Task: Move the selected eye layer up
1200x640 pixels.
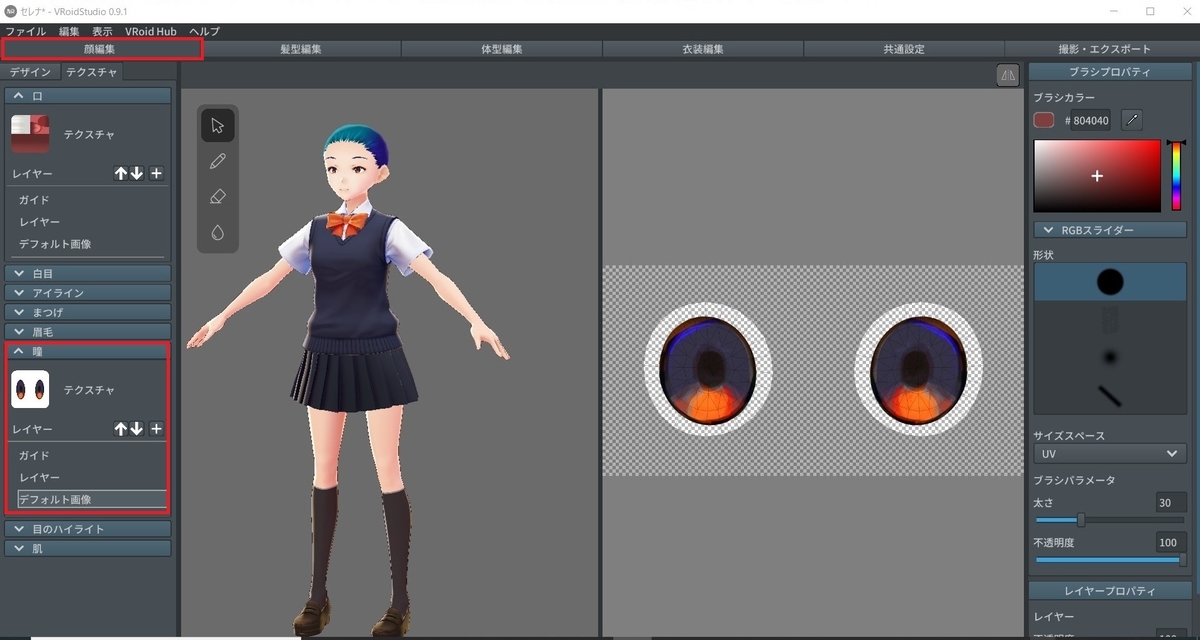Action: point(119,429)
